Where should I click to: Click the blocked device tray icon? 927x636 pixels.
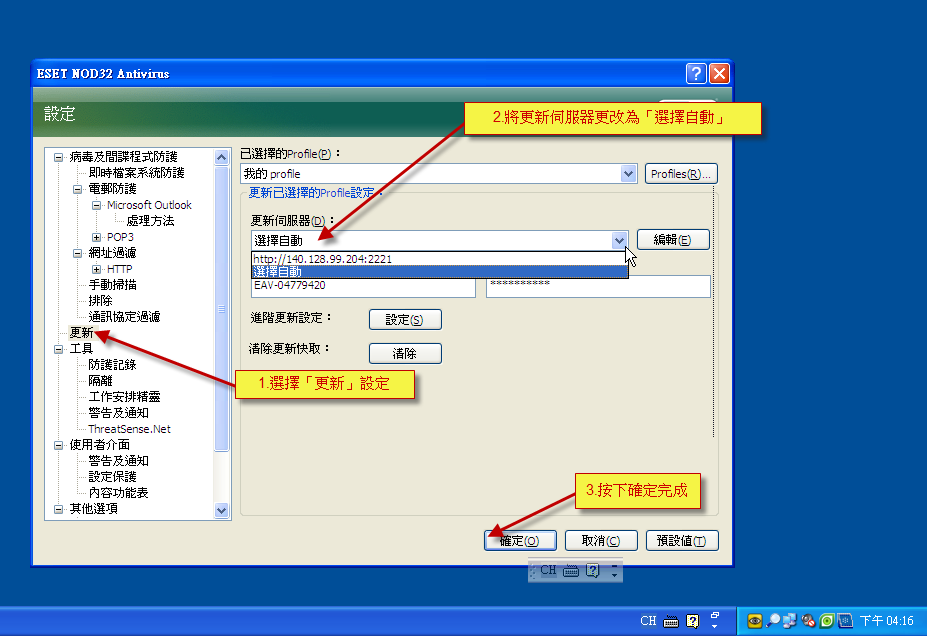point(808,621)
